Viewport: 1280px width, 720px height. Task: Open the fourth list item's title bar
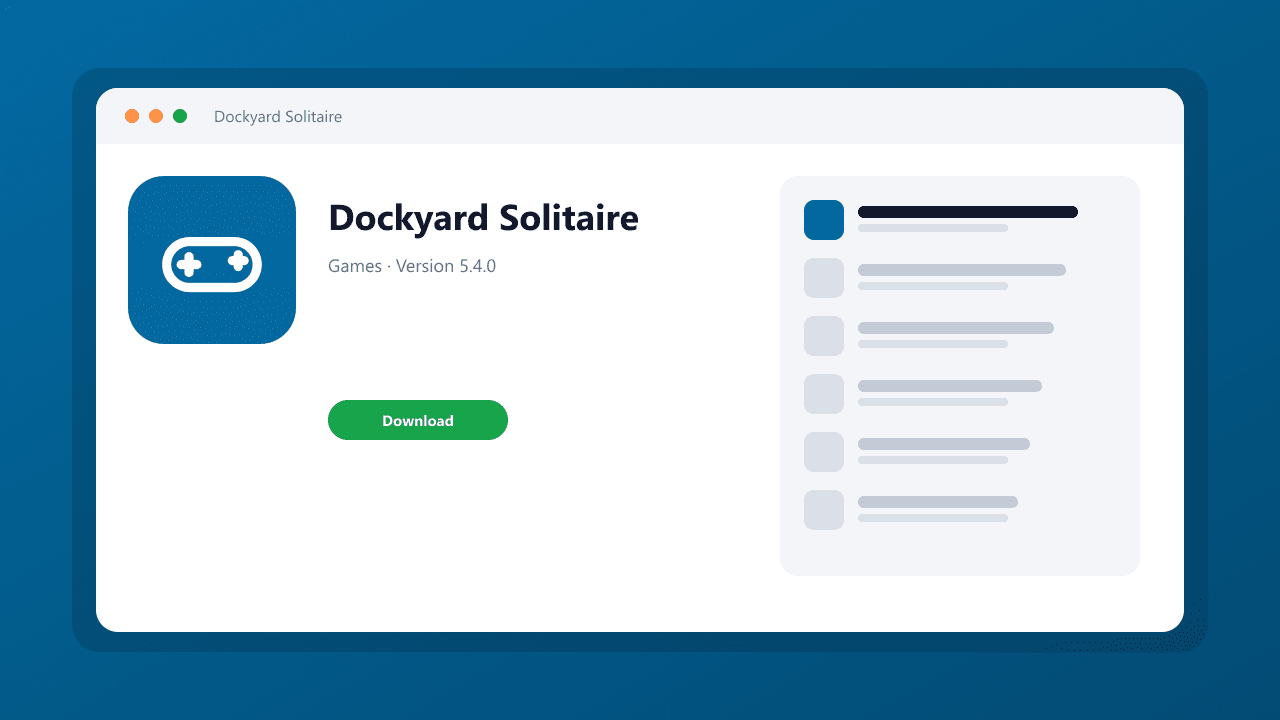point(950,386)
